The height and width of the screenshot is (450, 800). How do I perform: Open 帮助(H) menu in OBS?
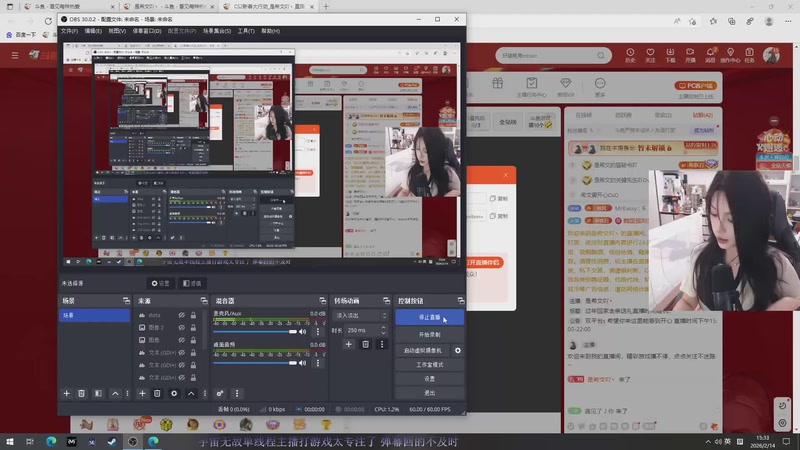point(270,31)
